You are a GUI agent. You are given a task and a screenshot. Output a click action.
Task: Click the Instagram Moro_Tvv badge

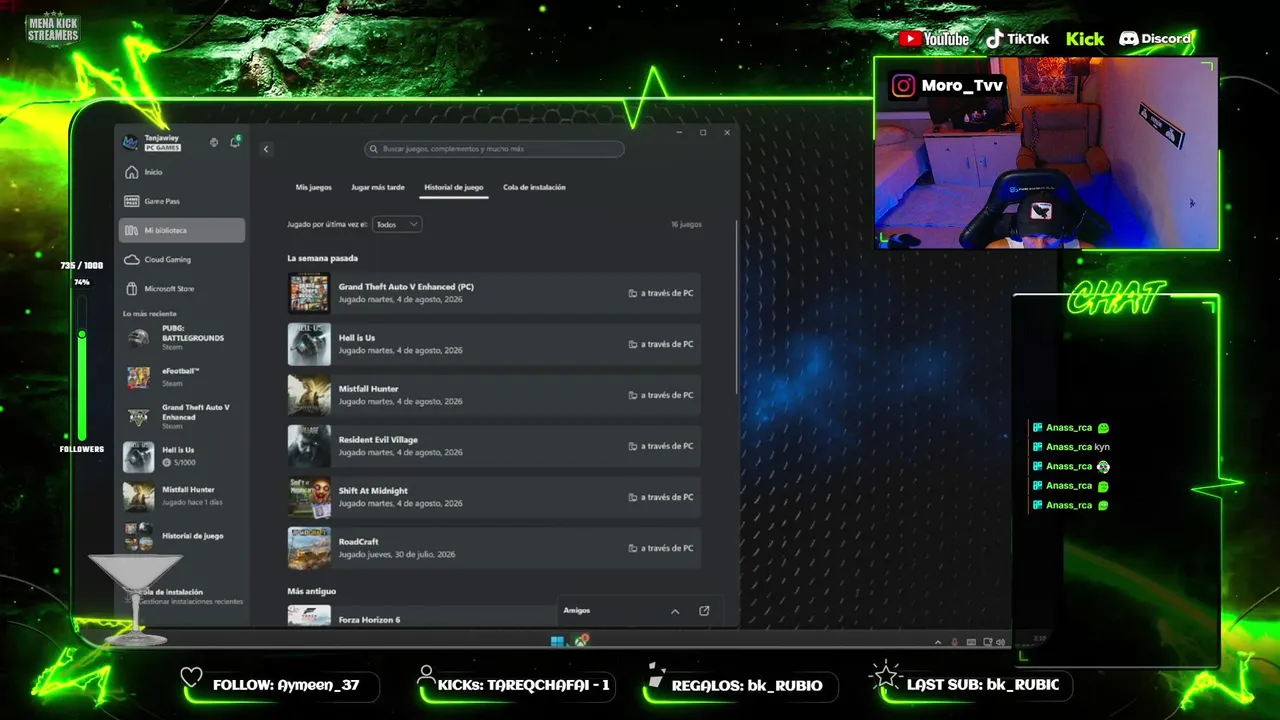pos(947,86)
